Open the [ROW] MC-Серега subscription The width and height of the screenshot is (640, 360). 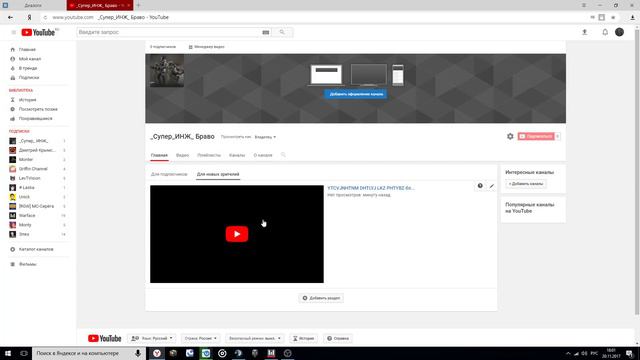36,206
